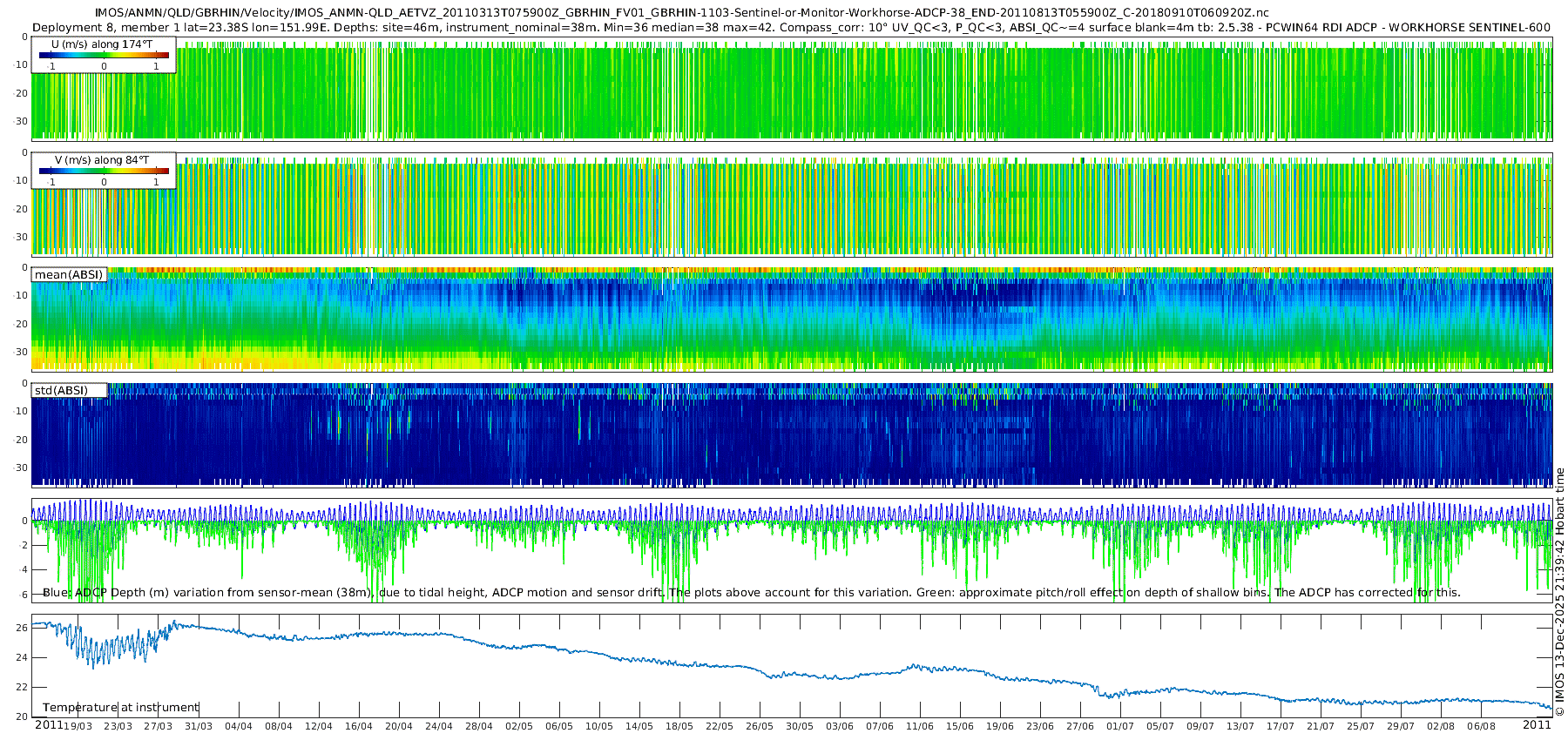This screenshot has height=740, width=1568.
Task: Select the mean(ABSI) panel label
Action: tap(69, 274)
